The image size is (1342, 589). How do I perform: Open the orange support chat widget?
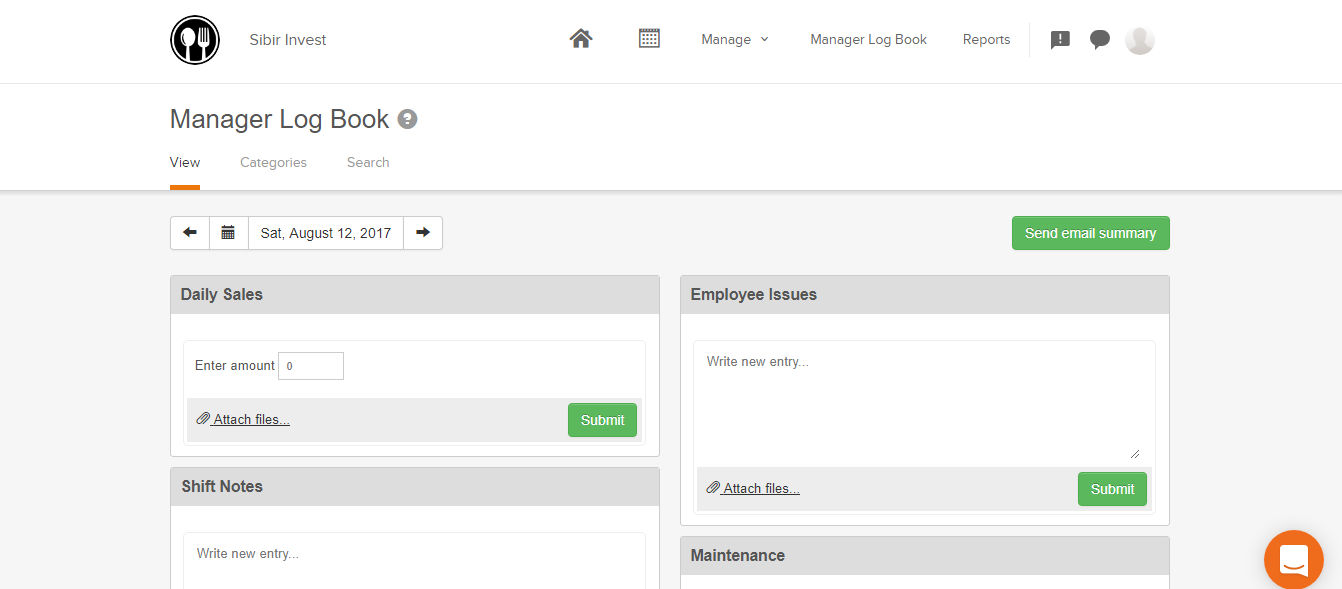[x=1293, y=559]
